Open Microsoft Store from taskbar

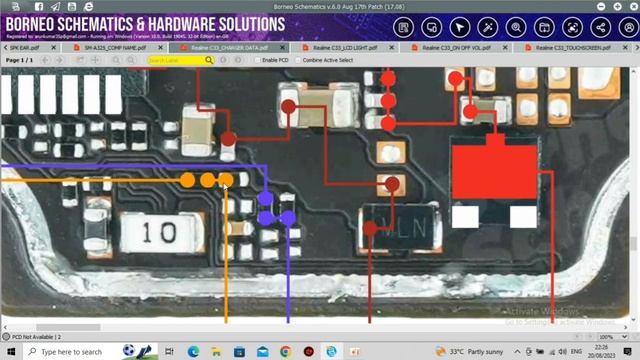point(240,351)
